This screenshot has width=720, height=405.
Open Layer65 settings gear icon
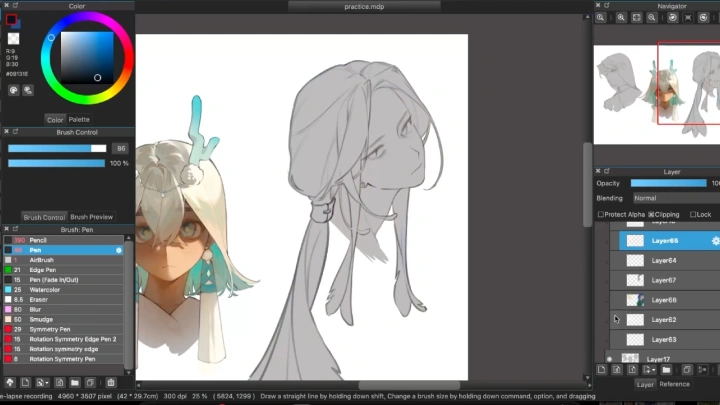click(714, 241)
